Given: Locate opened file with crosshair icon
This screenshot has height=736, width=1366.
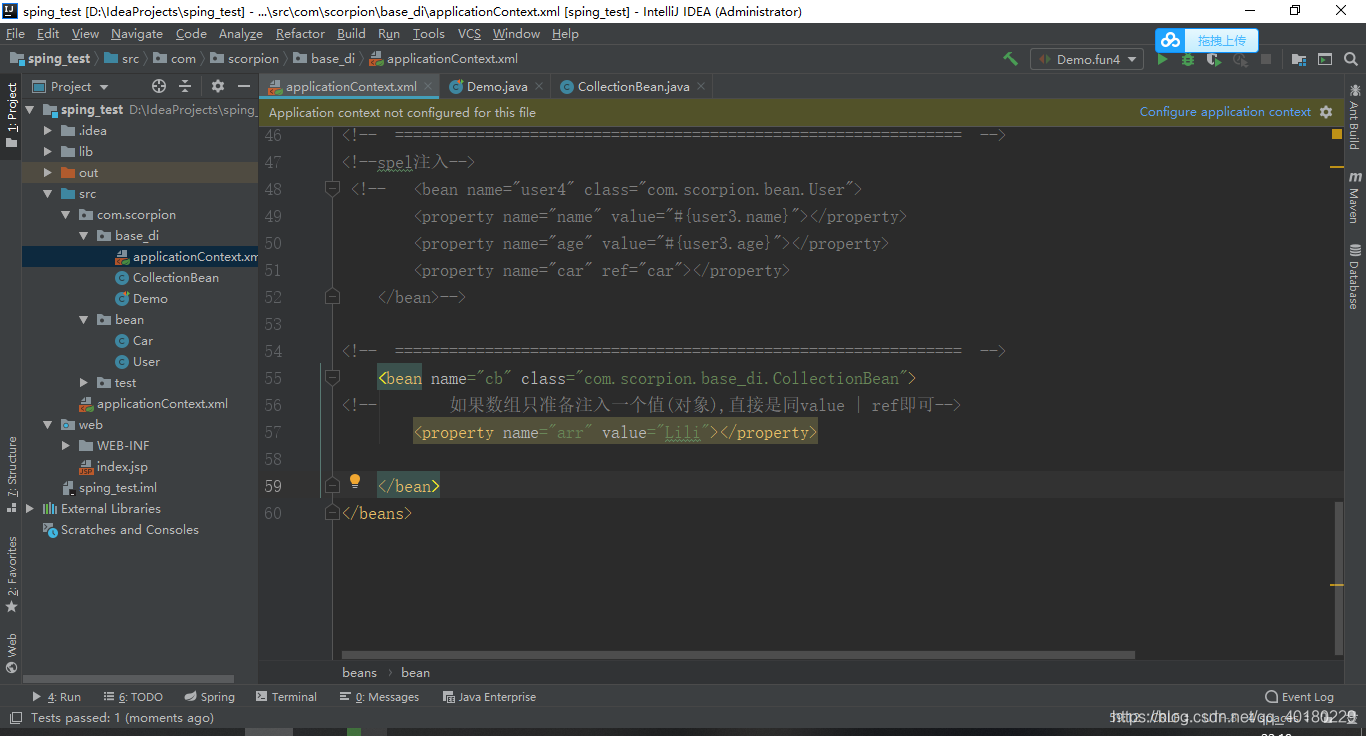Looking at the screenshot, I should (x=159, y=86).
